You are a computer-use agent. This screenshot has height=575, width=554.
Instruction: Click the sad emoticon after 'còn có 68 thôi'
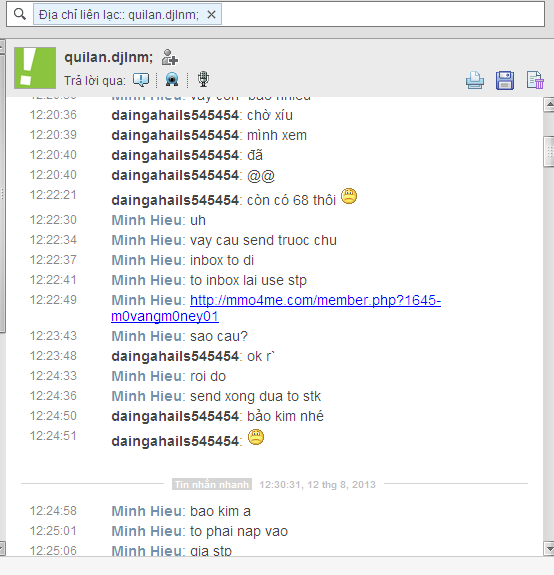coord(349,196)
